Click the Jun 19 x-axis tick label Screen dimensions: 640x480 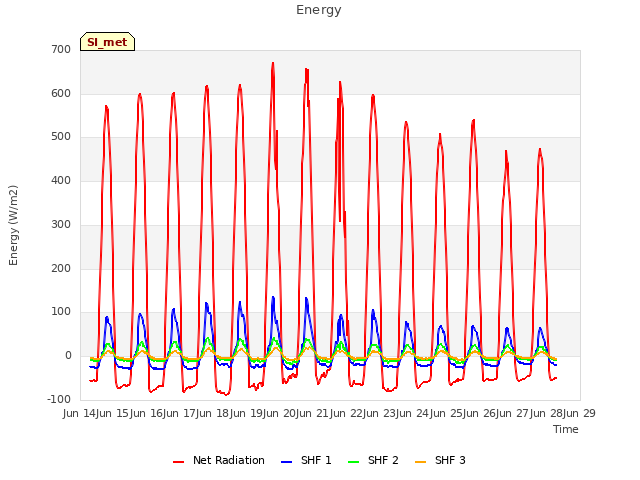(x=247, y=413)
